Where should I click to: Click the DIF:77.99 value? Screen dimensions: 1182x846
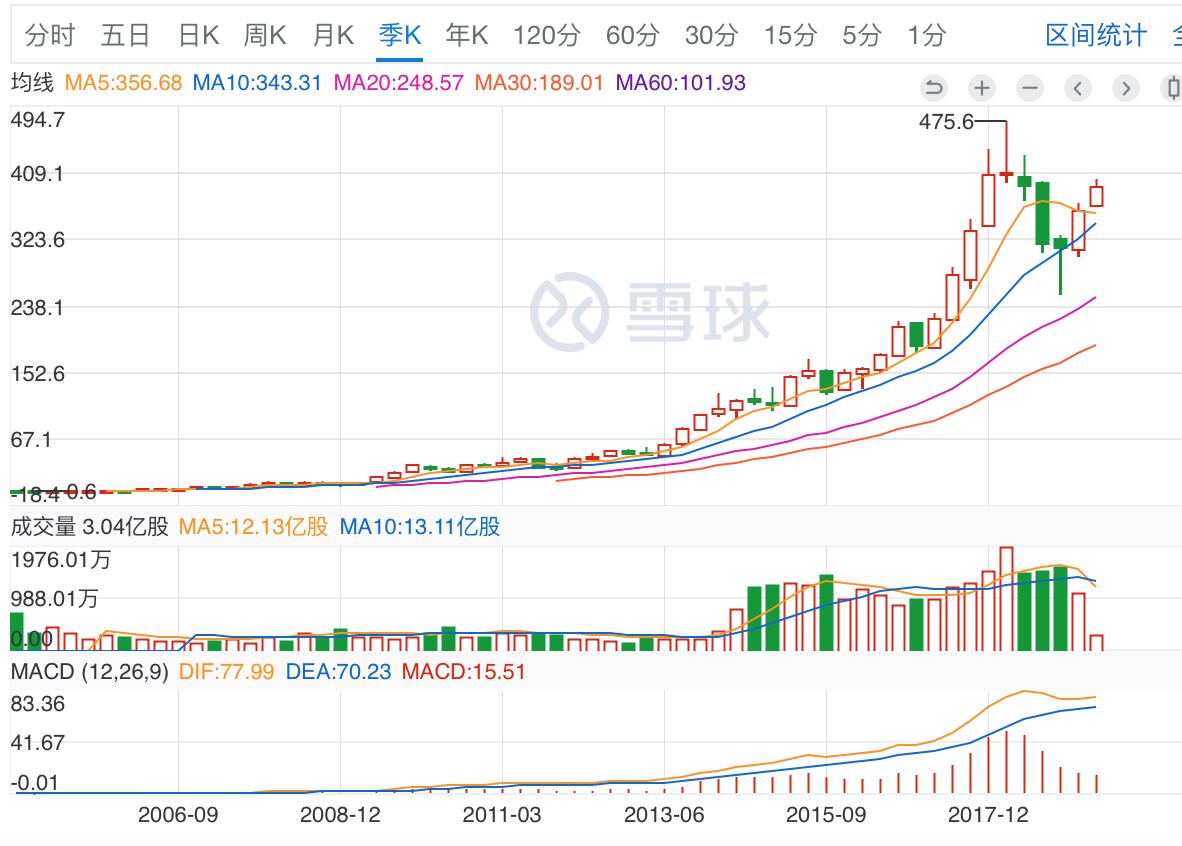tap(226, 671)
